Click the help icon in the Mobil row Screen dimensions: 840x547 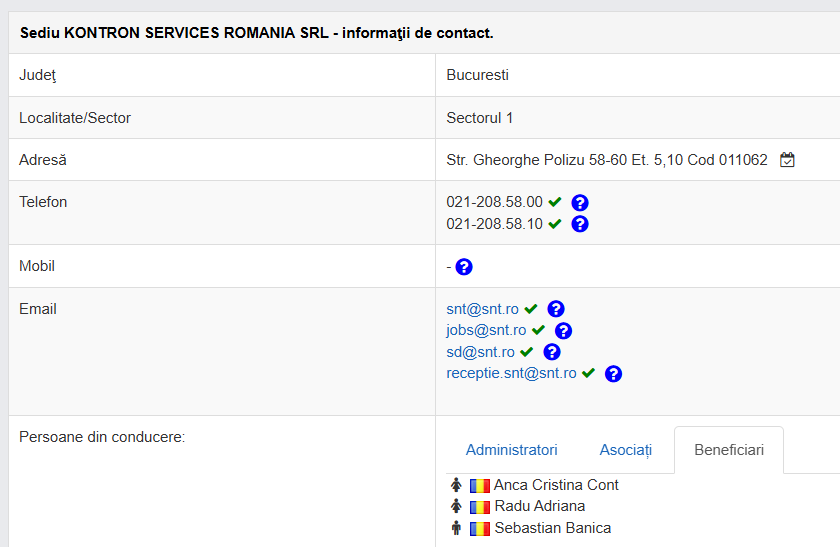[x=464, y=267]
